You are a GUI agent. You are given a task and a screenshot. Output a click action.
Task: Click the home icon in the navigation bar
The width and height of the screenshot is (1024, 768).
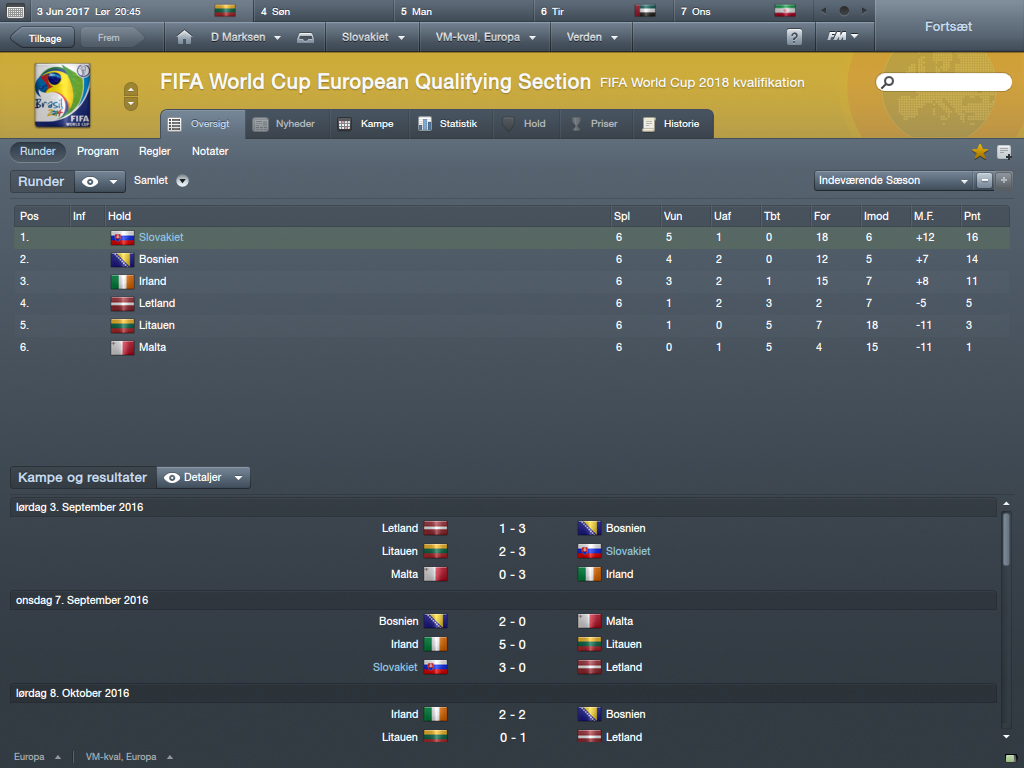[x=184, y=37]
